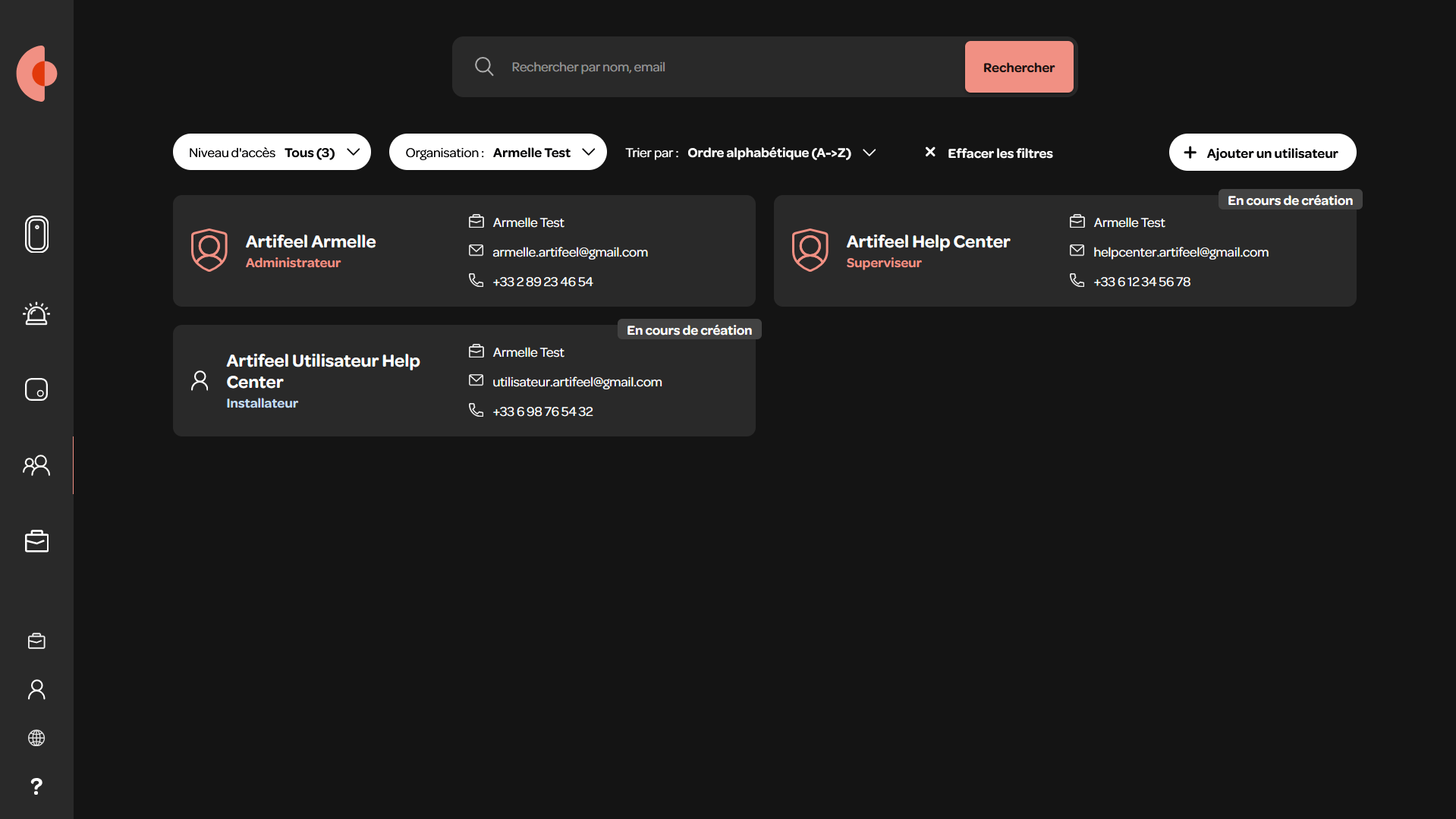The image size is (1456, 819).
Task: Open the globe language icon
Action: tap(36, 738)
